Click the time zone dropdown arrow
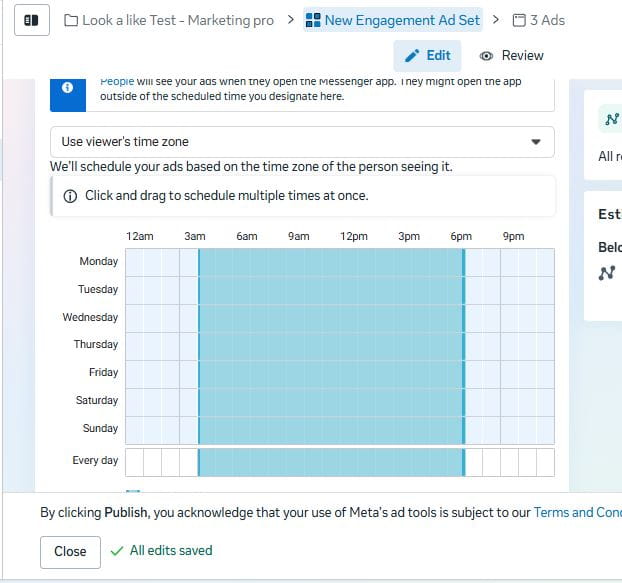Screen dimensions: 622x583 coord(536,142)
